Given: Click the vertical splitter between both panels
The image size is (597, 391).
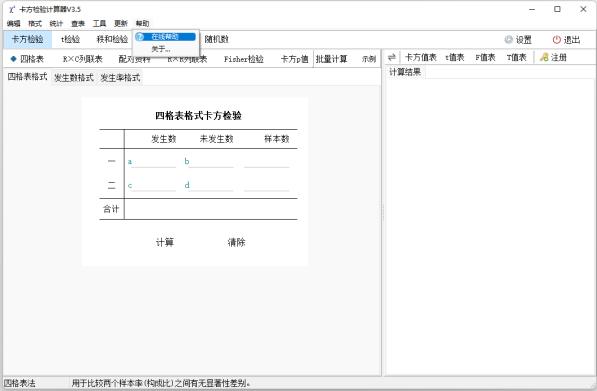Looking at the screenshot, I should 383,212.
